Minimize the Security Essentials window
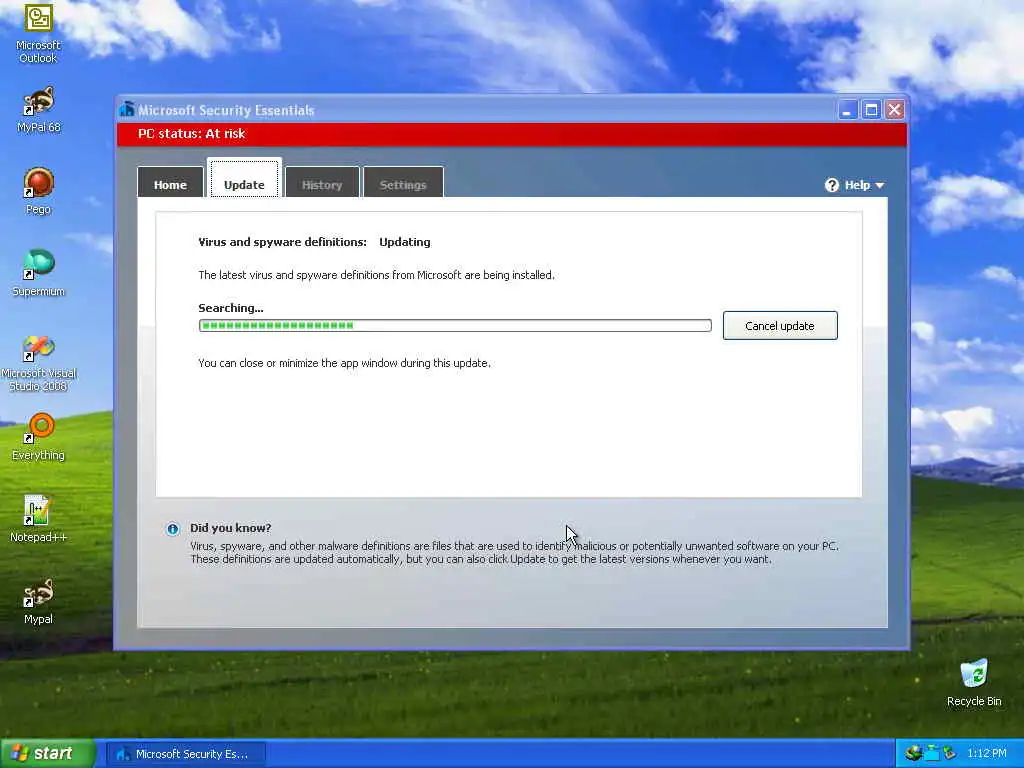 (848, 110)
